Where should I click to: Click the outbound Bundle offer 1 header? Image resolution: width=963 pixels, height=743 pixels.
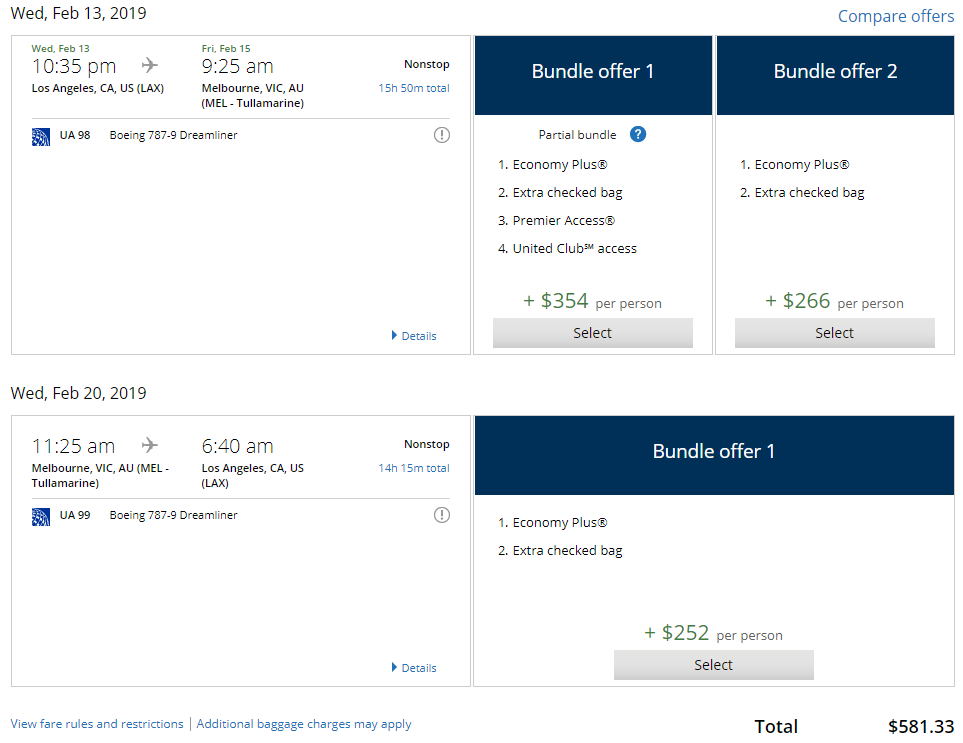click(593, 72)
